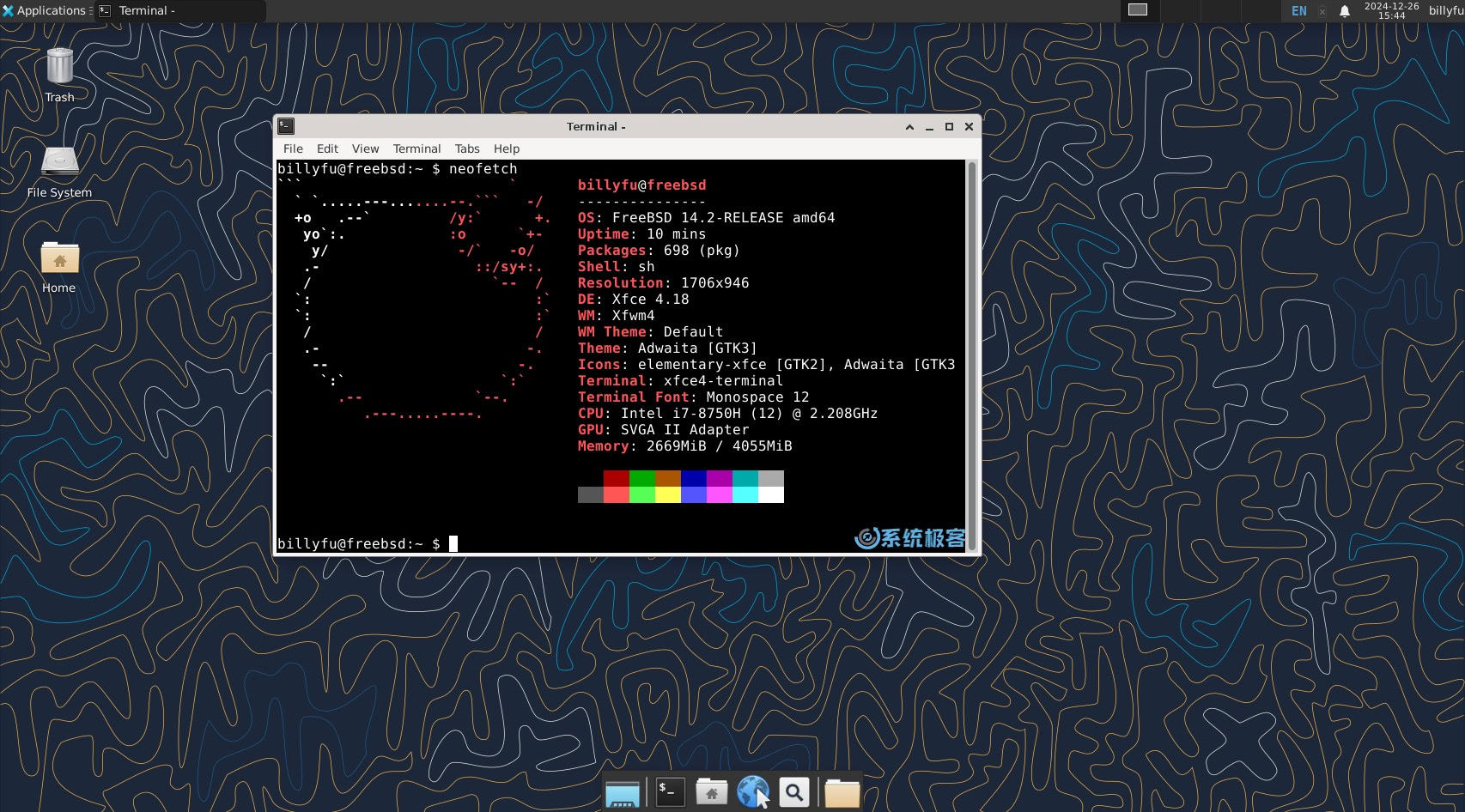This screenshot has width=1465, height=812.
Task: Click the bright cyan color block in palette
Action: pyautogui.click(x=745, y=494)
